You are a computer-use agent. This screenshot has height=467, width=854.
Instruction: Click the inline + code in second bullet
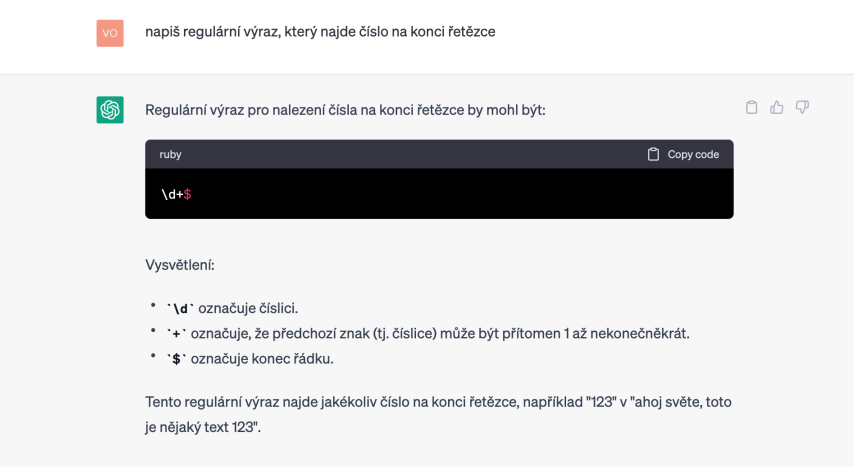(177, 334)
